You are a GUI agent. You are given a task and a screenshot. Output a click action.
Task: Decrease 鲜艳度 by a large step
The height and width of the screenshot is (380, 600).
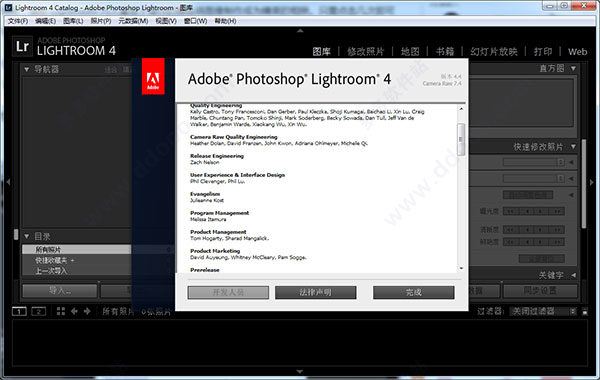[x=511, y=242]
